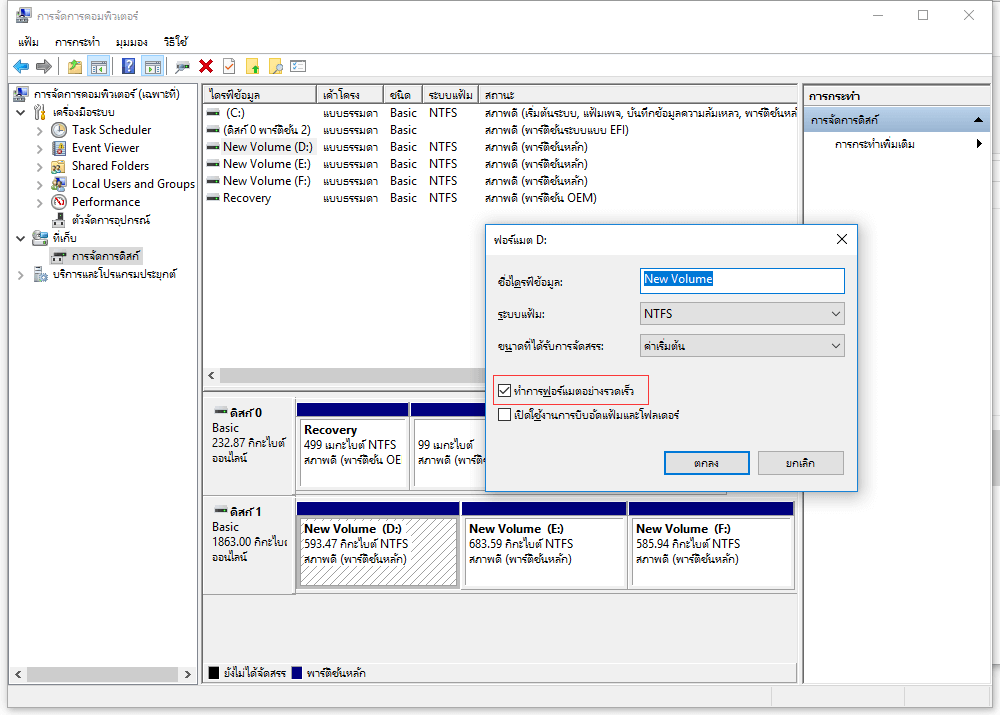Click the blue Back arrow in toolbar
This screenshot has width=1000, height=715.
20,66
